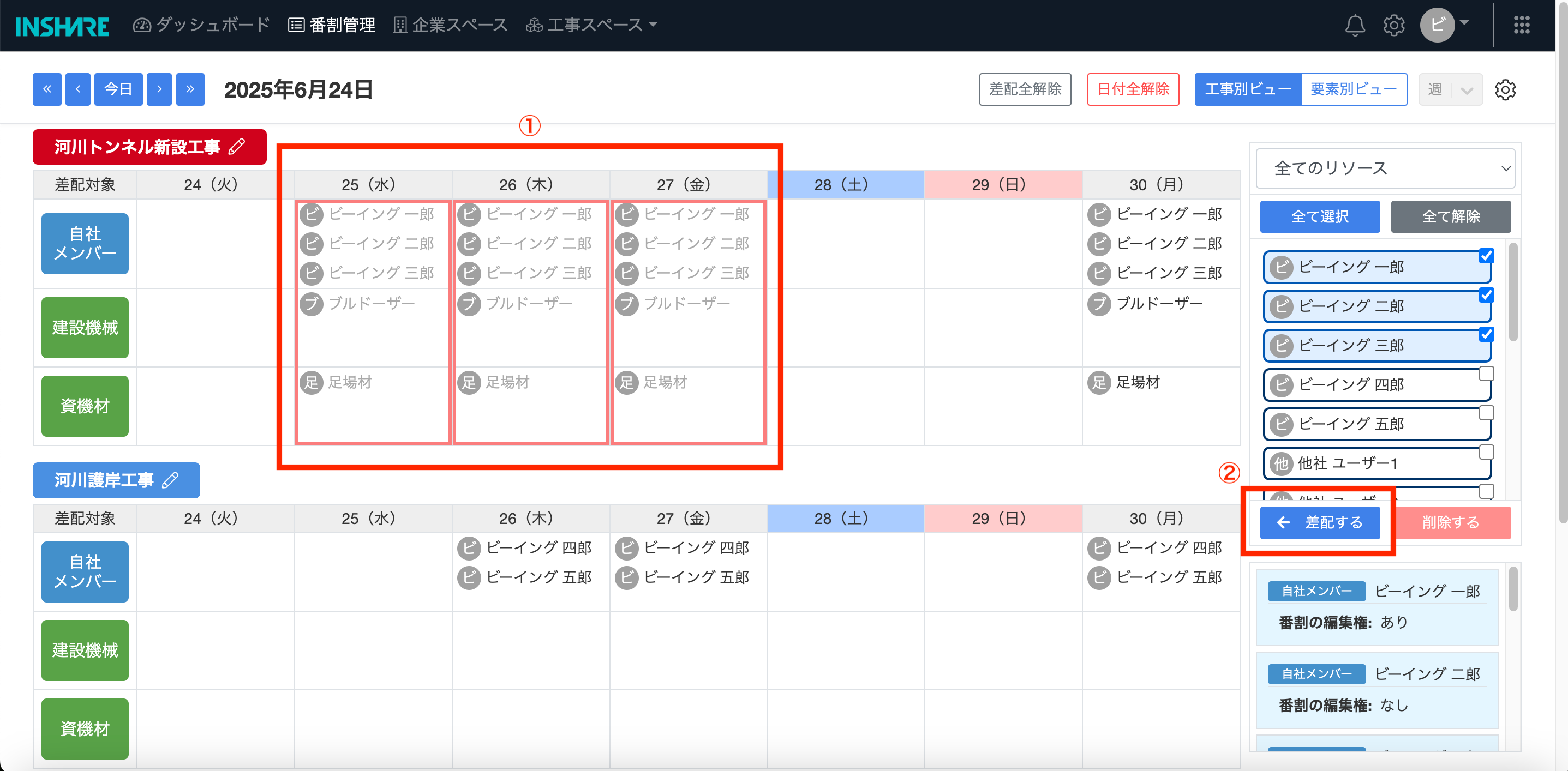1568x771 pixels.
Task: Open user avatar account menu
Action: pyautogui.click(x=1444, y=25)
